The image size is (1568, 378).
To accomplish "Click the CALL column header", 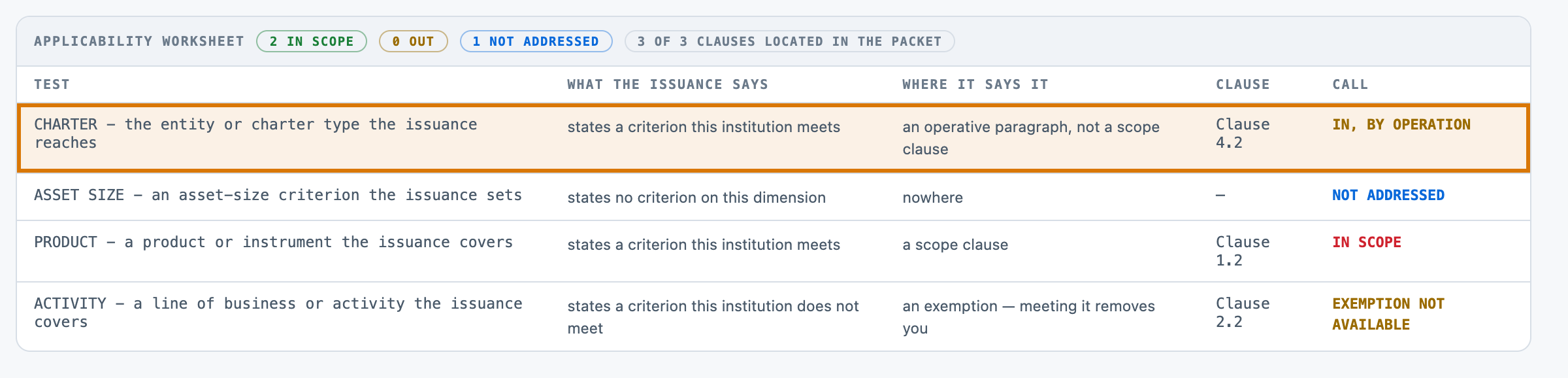I will [1350, 84].
